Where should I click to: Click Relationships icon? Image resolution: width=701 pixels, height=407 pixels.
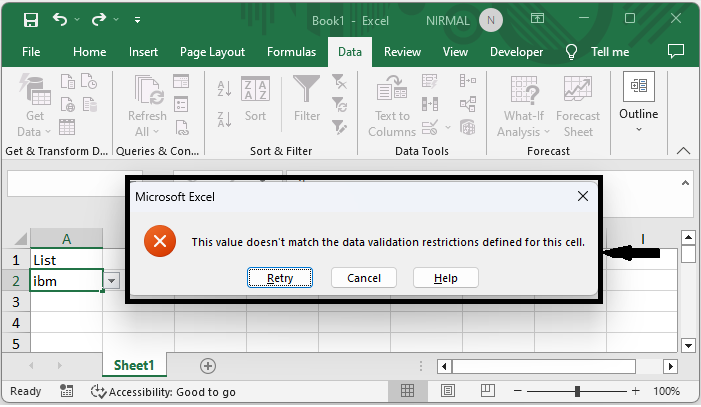point(468,105)
